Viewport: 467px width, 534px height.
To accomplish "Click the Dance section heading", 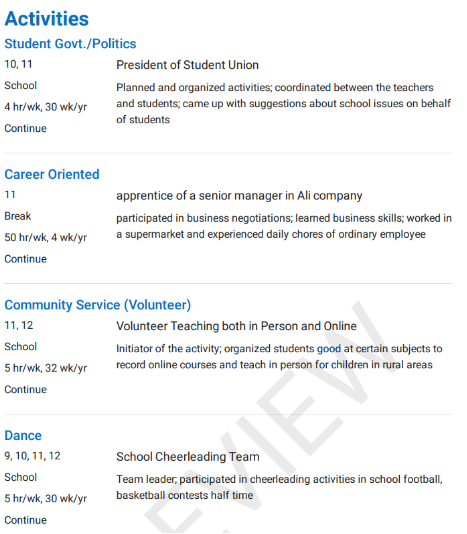I will click(x=23, y=436).
